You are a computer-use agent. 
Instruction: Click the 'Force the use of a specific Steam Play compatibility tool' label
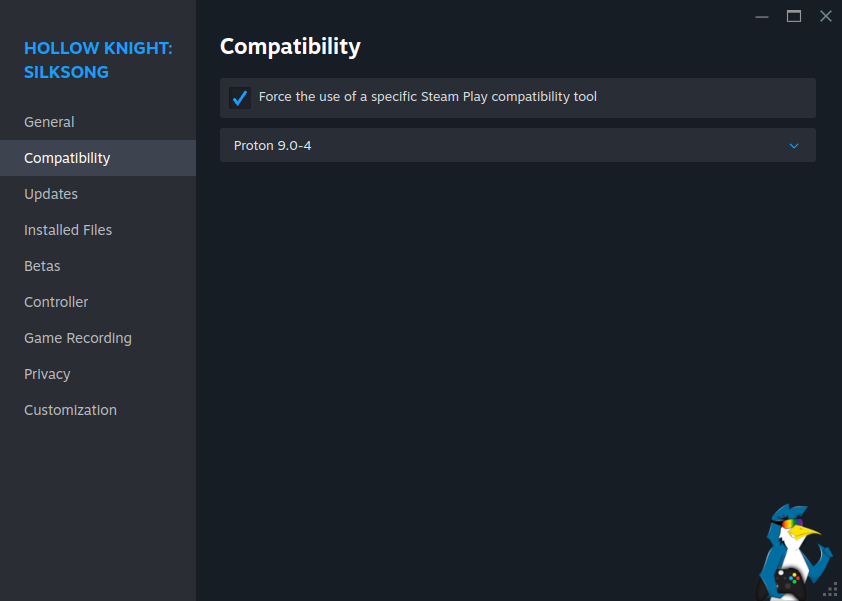tap(427, 97)
